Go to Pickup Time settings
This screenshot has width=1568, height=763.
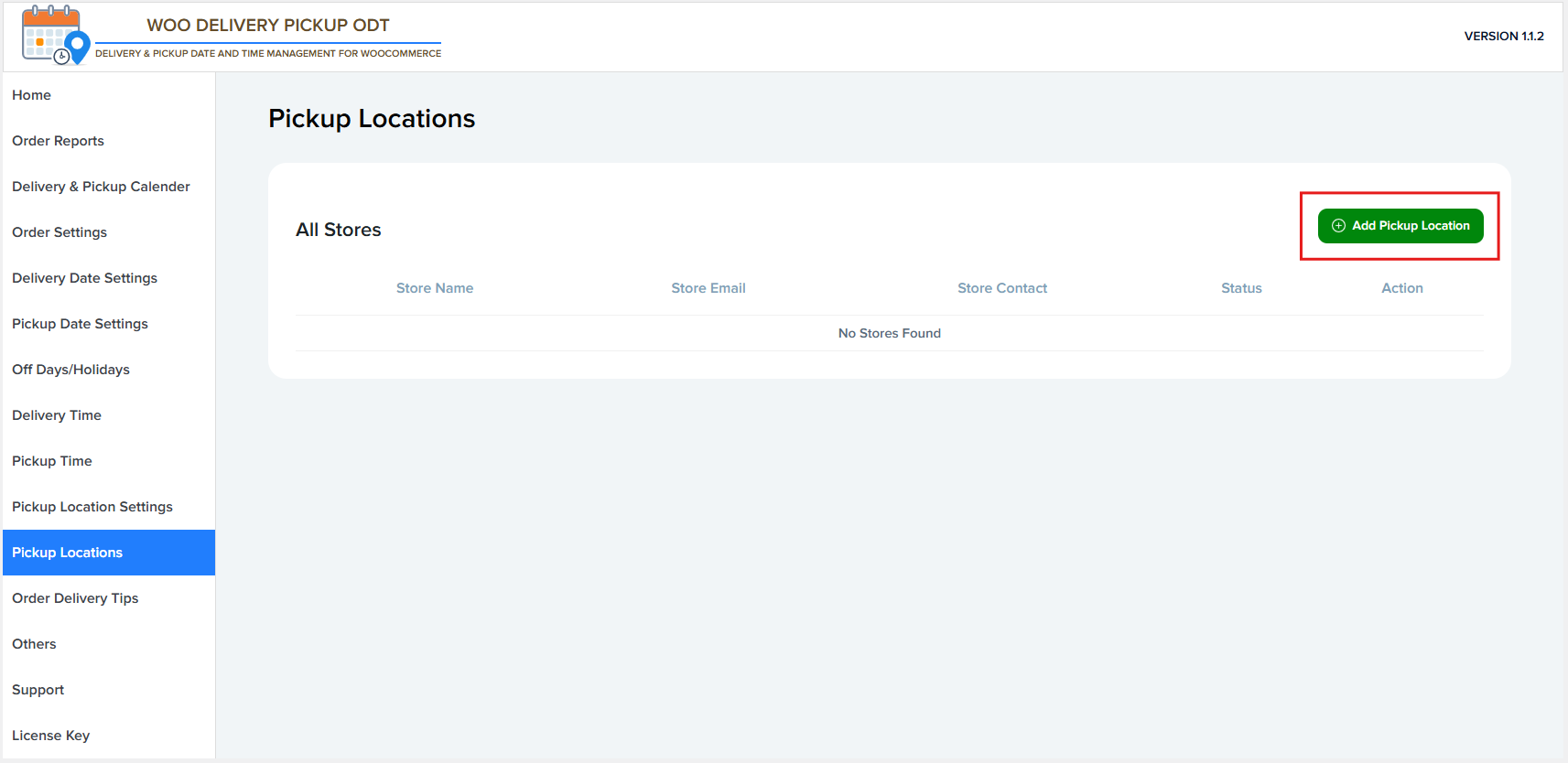pos(52,461)
